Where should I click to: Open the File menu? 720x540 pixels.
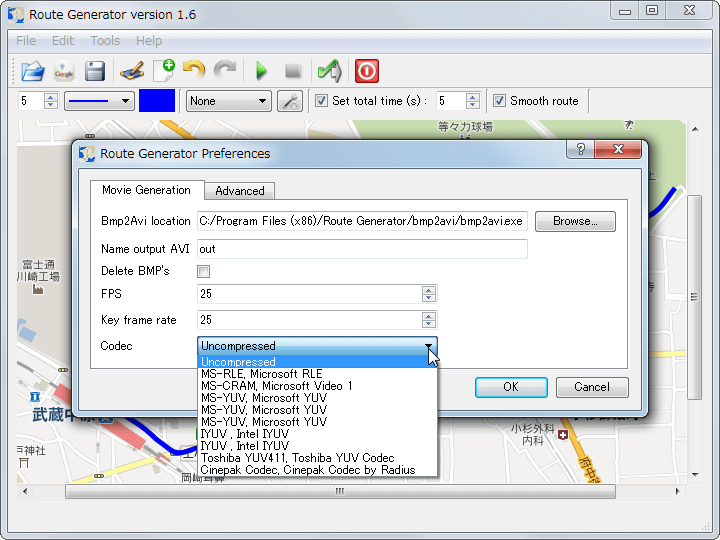coord(26,41)
